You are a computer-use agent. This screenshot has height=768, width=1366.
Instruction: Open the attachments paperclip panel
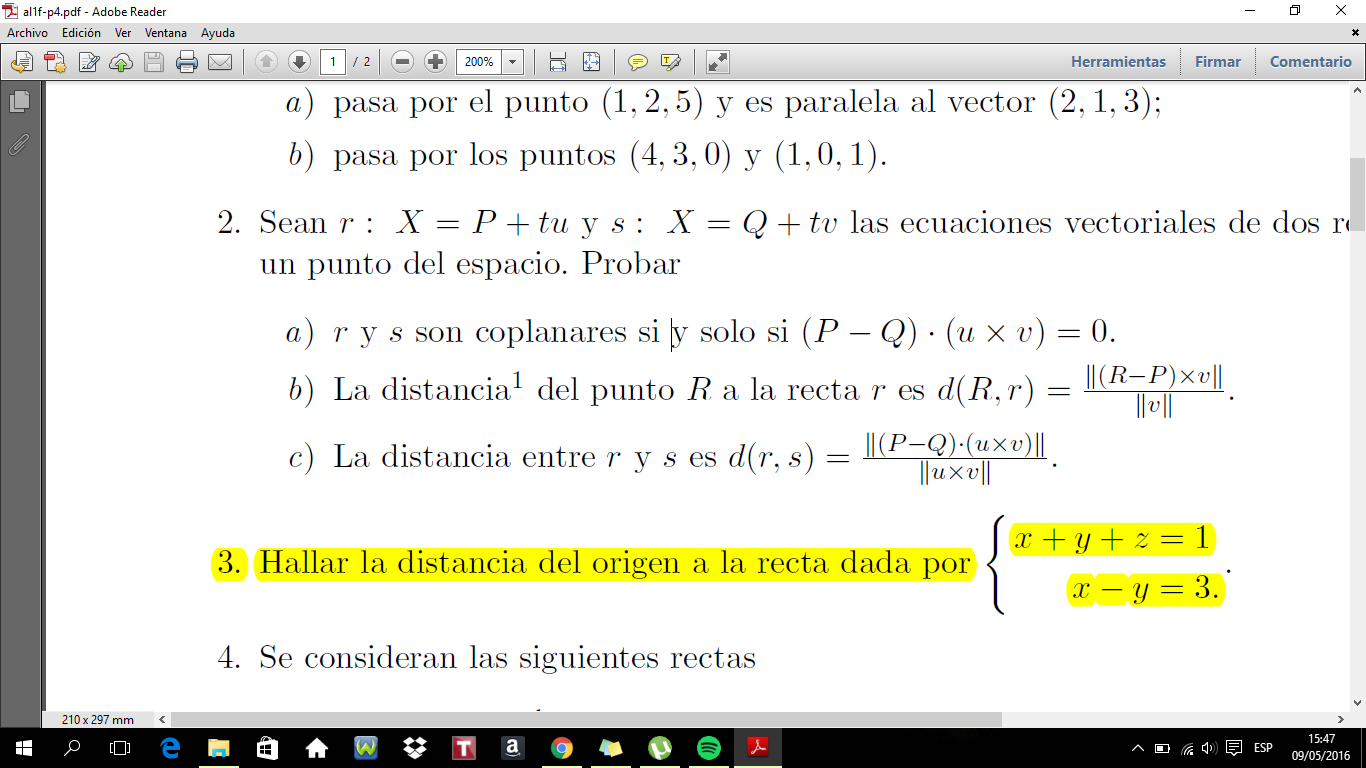point(19,145)
